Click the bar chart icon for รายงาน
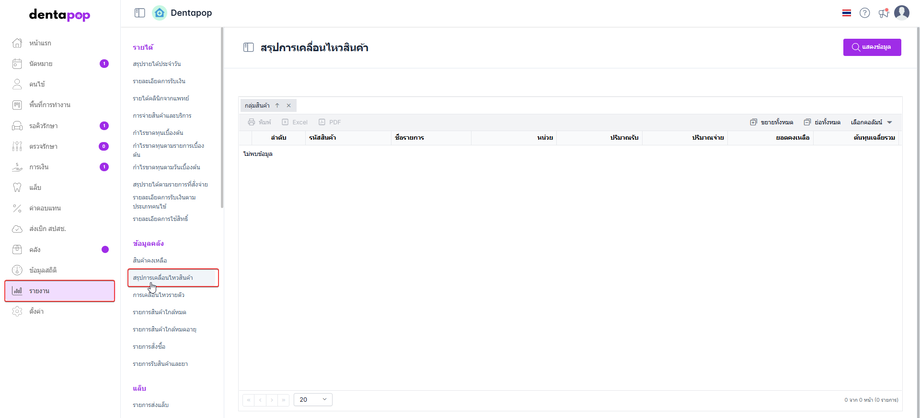 point(17,291)
